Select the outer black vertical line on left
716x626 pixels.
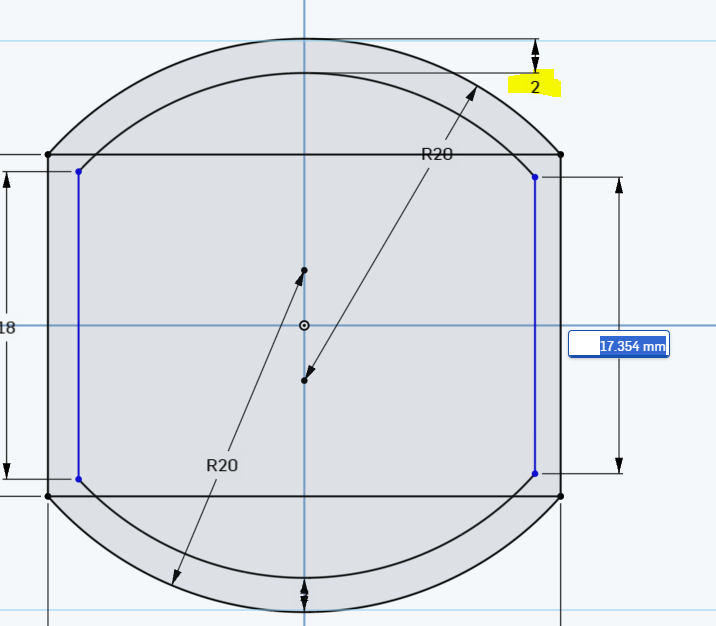48,250
